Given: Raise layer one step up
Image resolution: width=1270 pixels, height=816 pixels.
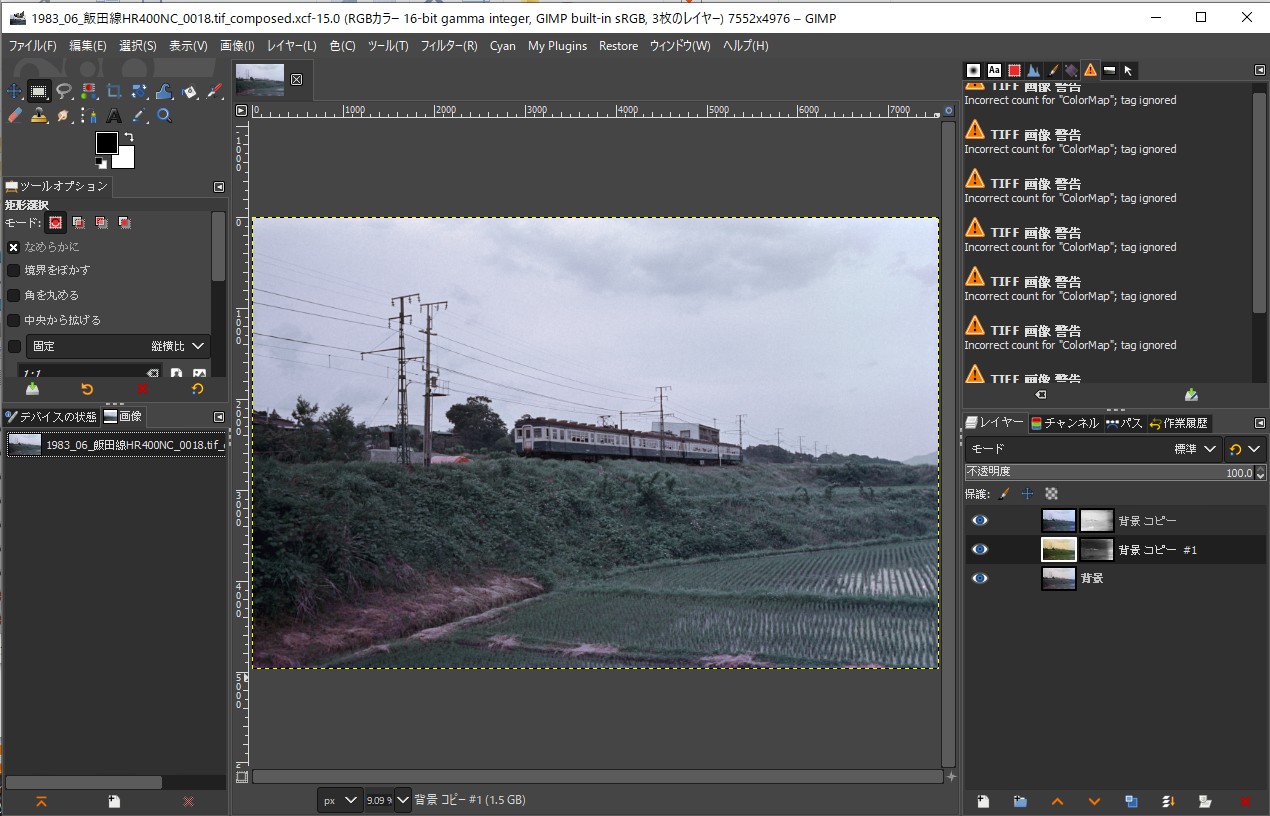Looking at the screenshot, I should [1057, 801].
